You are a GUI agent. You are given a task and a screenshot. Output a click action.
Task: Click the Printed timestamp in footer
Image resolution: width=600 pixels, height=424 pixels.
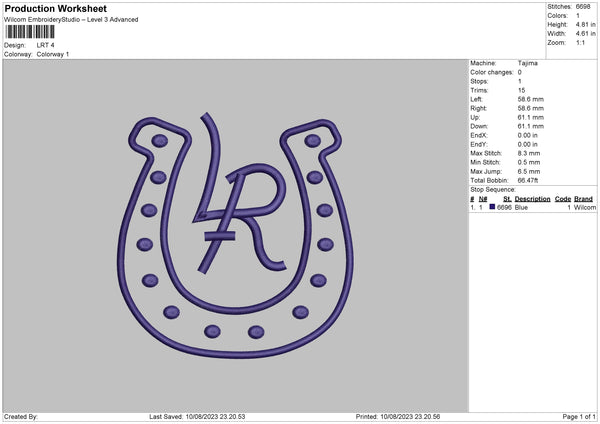coord(398,416)
